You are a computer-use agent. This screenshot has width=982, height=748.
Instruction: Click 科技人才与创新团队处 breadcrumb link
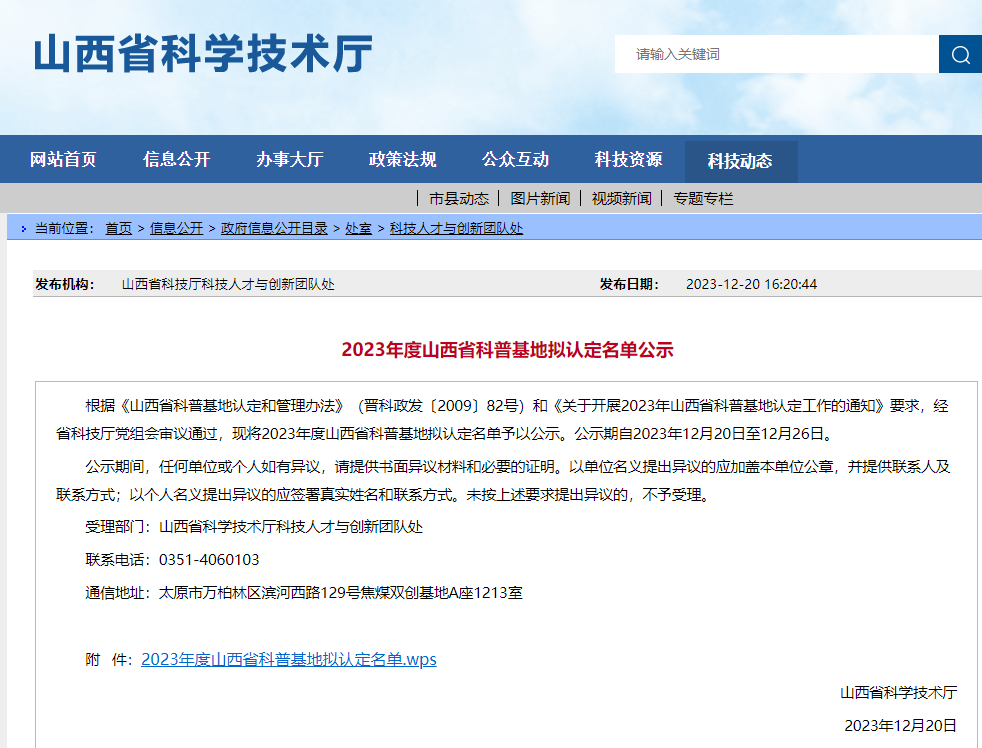click(x=456, y=228)
